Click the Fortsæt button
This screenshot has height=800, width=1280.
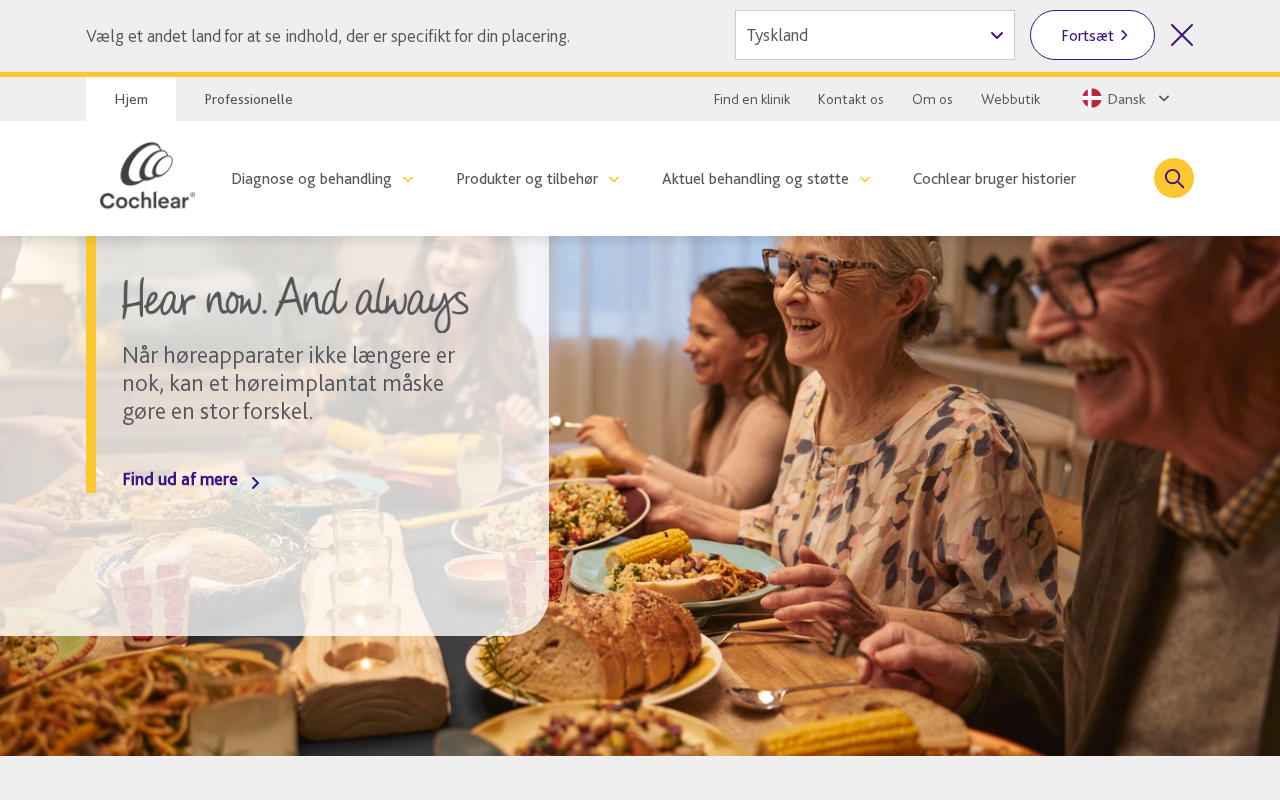click(x=1092, y=35)
